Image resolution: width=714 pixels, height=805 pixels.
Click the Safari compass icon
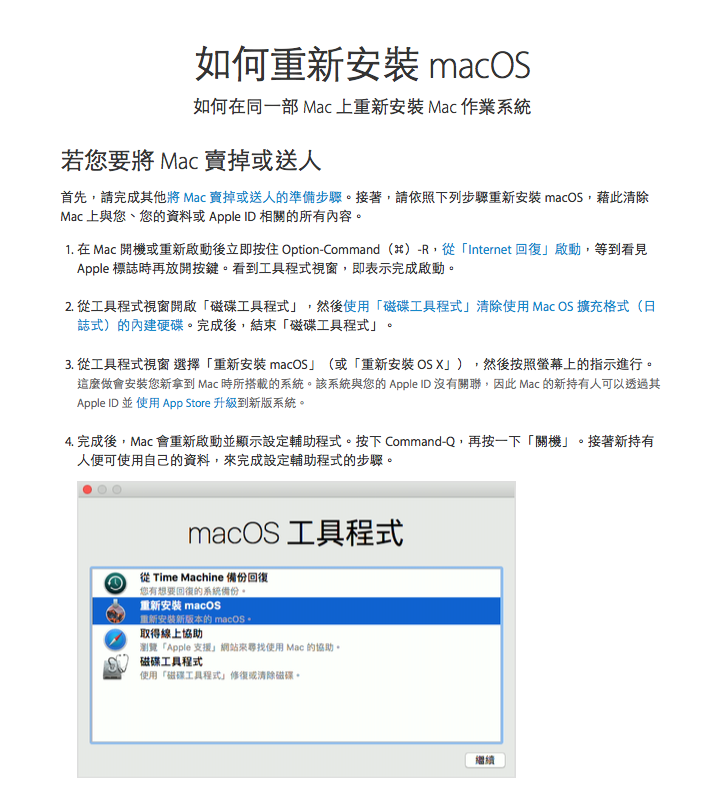(115, 640)
